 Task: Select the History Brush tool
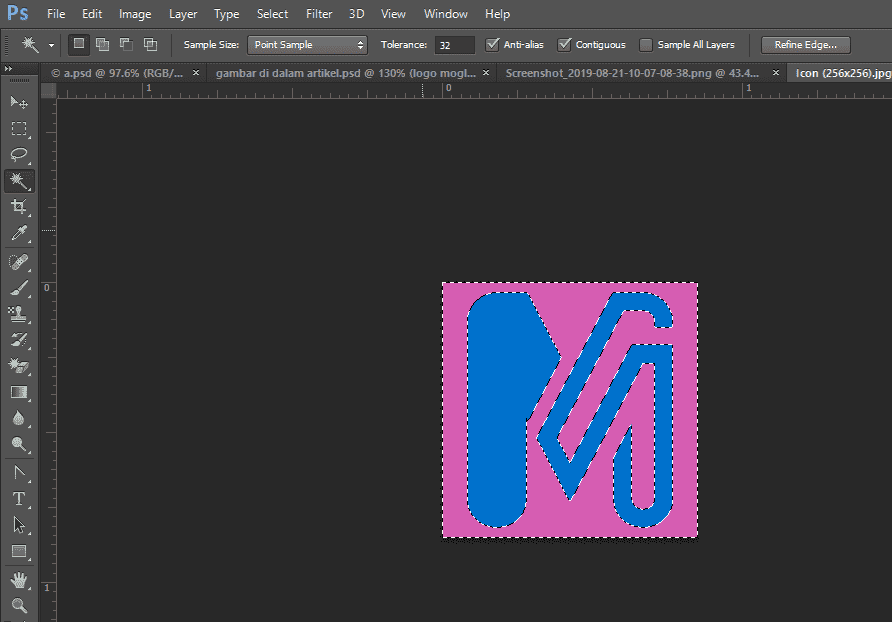19,340
